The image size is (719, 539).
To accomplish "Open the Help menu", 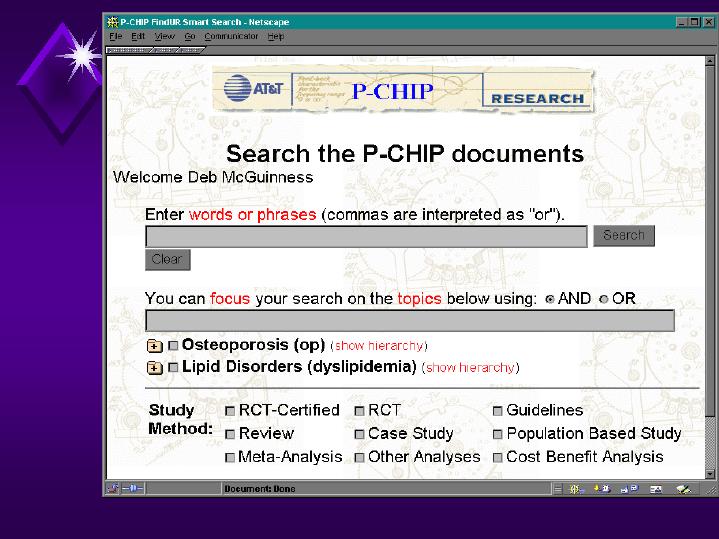I will click(x=276, y=36).
